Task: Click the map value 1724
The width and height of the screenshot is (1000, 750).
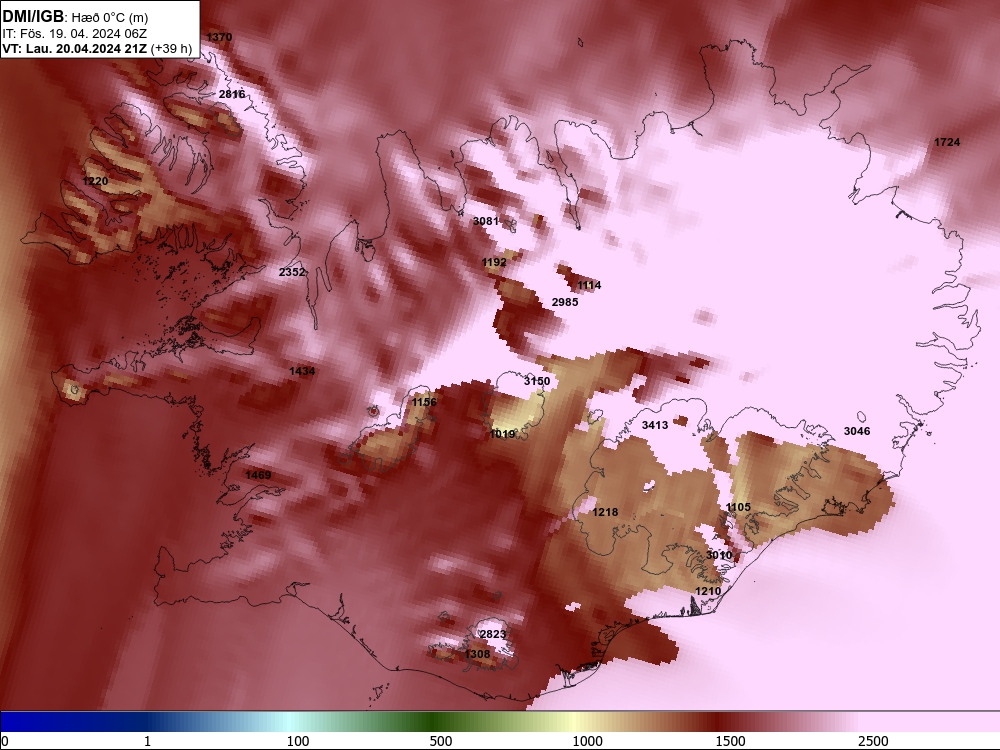Action: point(947,142)
